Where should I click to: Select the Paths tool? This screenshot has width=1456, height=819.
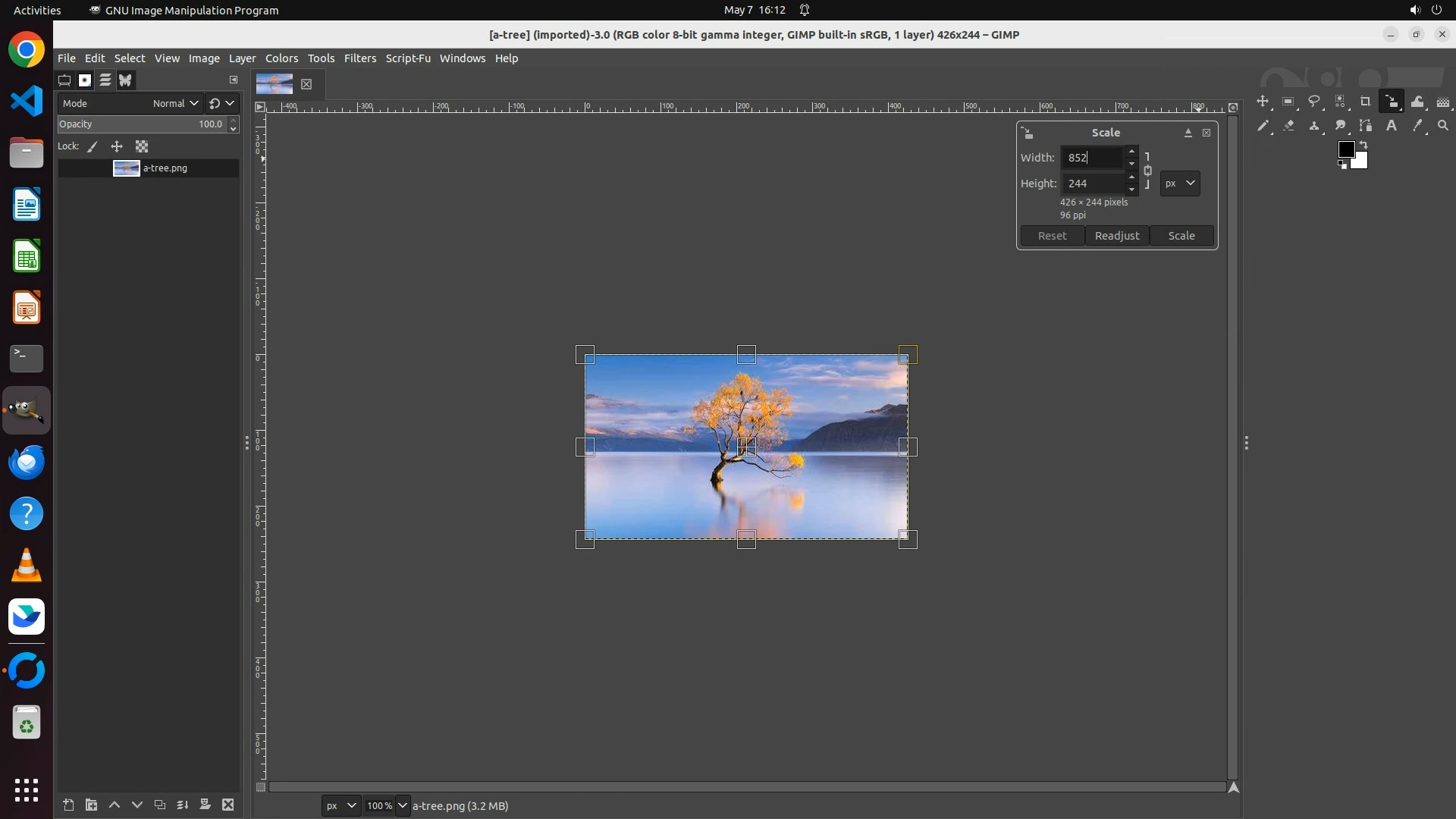tap(1366, 126)
